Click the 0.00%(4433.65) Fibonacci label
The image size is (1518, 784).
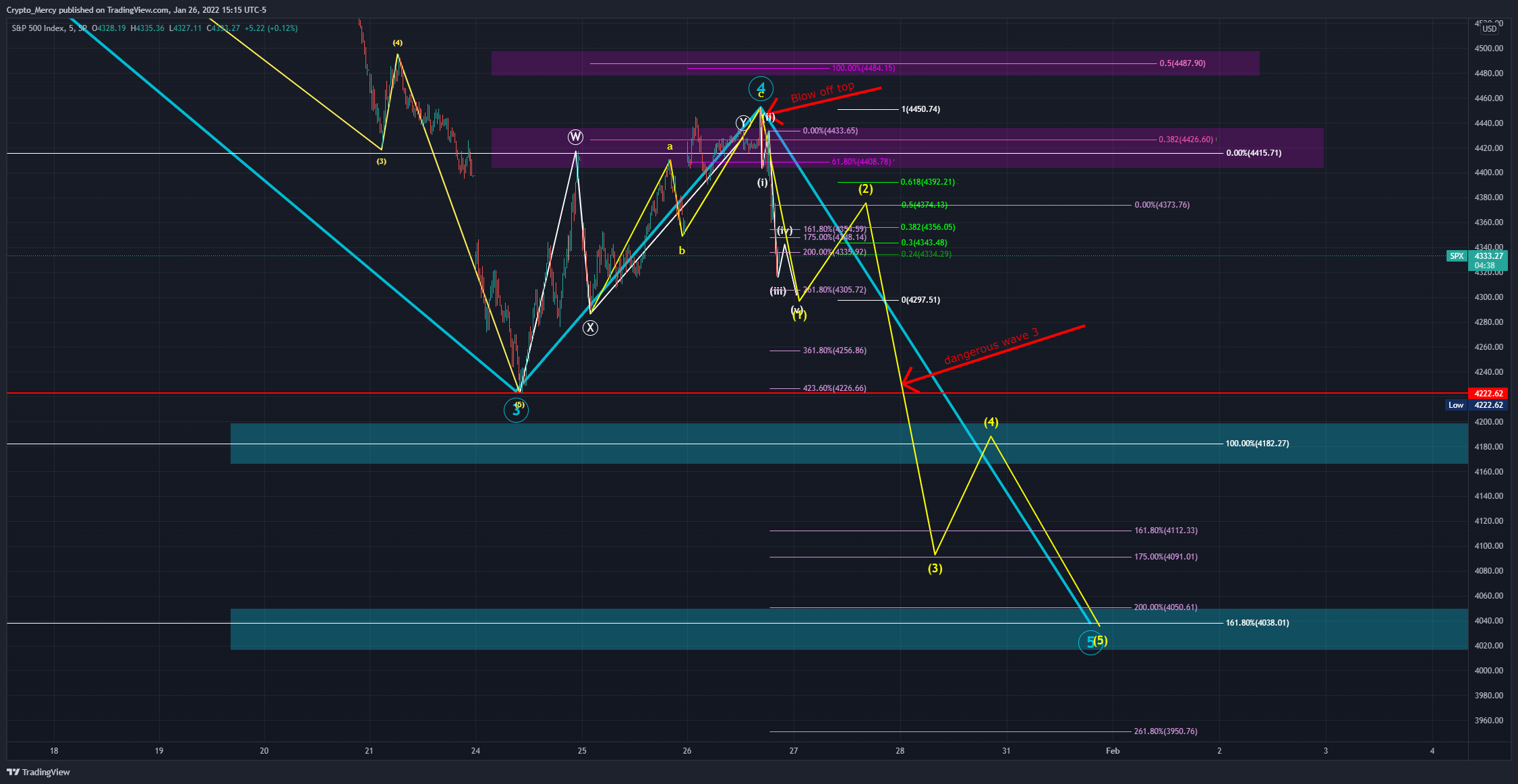[830, 131]
